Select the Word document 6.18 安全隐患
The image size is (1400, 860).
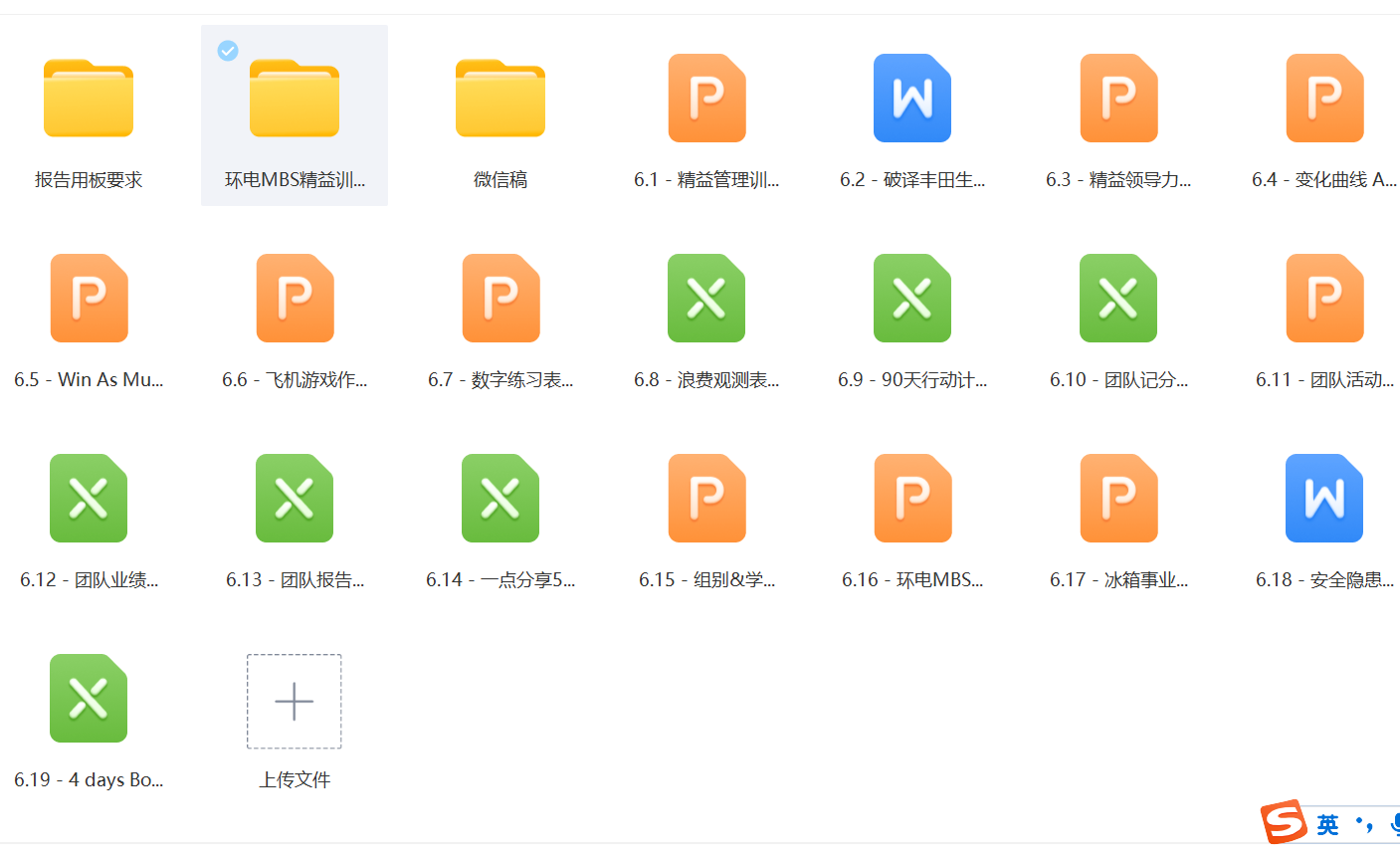pyautogui.click(x=1323, y=498)
